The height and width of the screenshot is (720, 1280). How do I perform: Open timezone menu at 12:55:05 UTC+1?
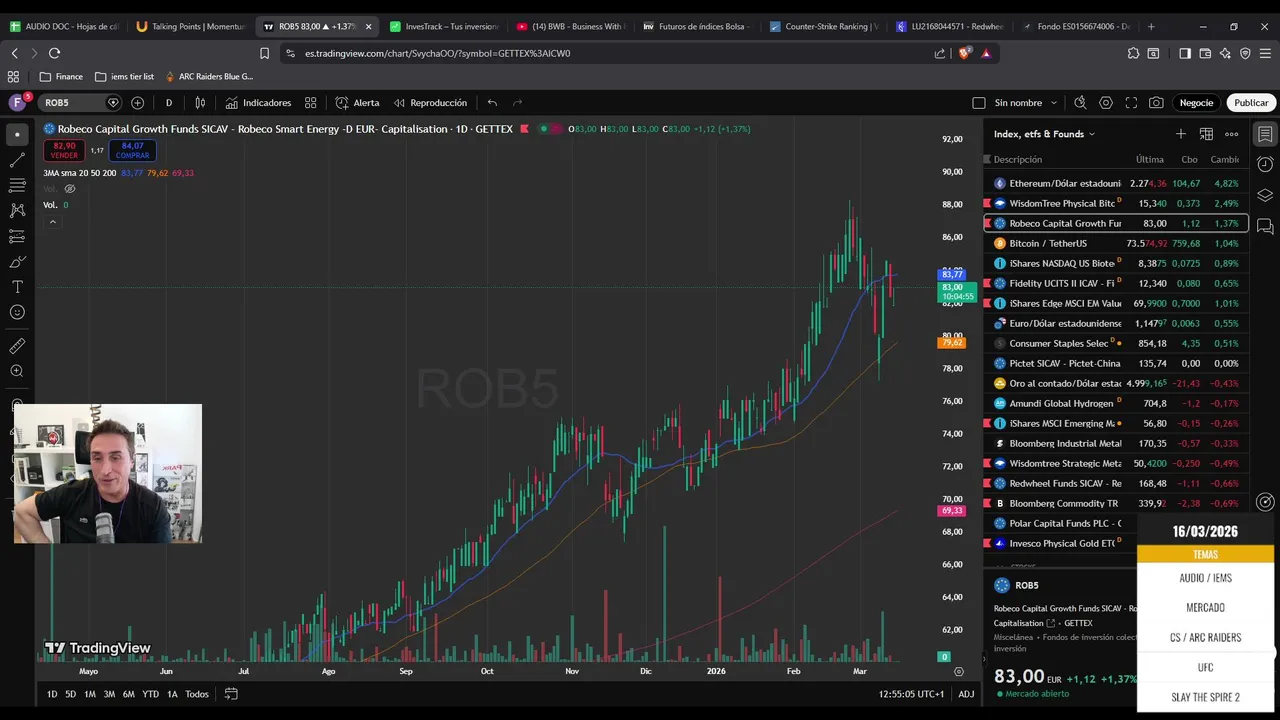click(912, 694)
